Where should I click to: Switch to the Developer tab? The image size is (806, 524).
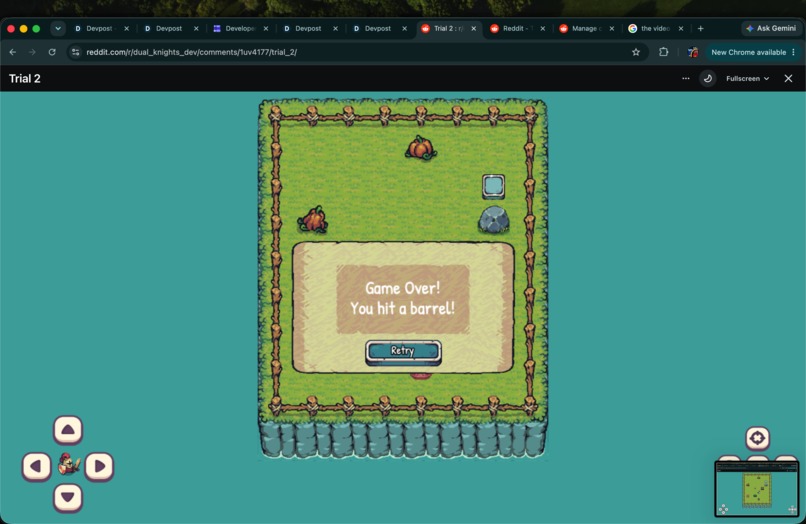tap(241, 28)
